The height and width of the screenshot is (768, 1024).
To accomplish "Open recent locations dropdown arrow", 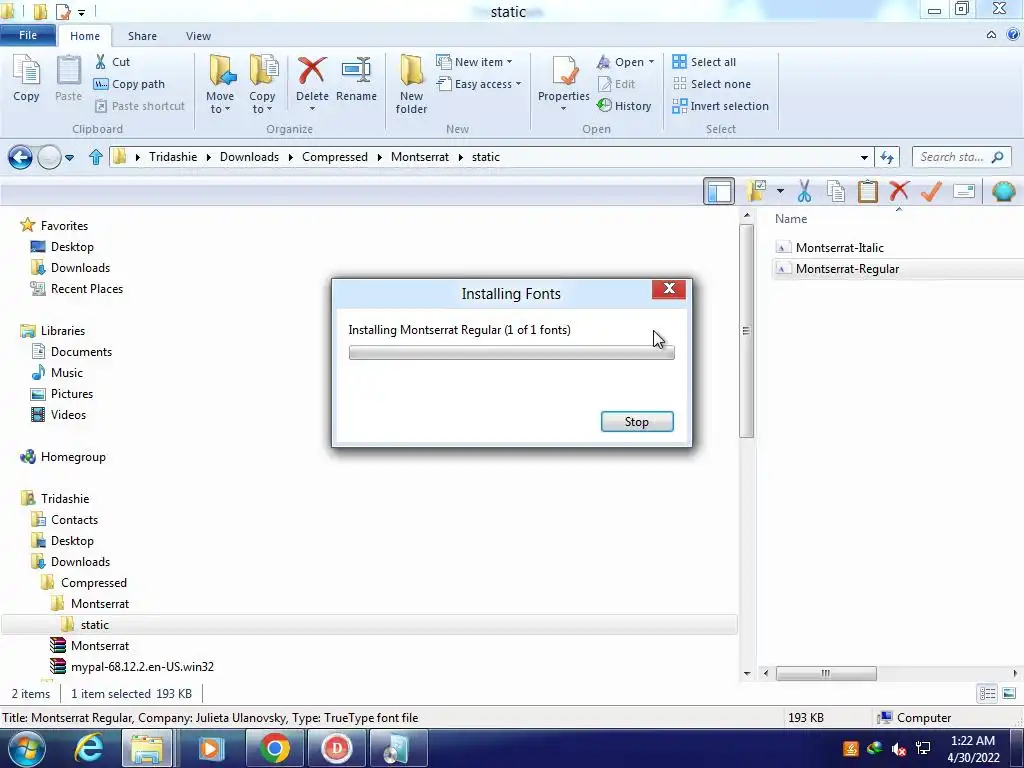I will coord(69,157).
